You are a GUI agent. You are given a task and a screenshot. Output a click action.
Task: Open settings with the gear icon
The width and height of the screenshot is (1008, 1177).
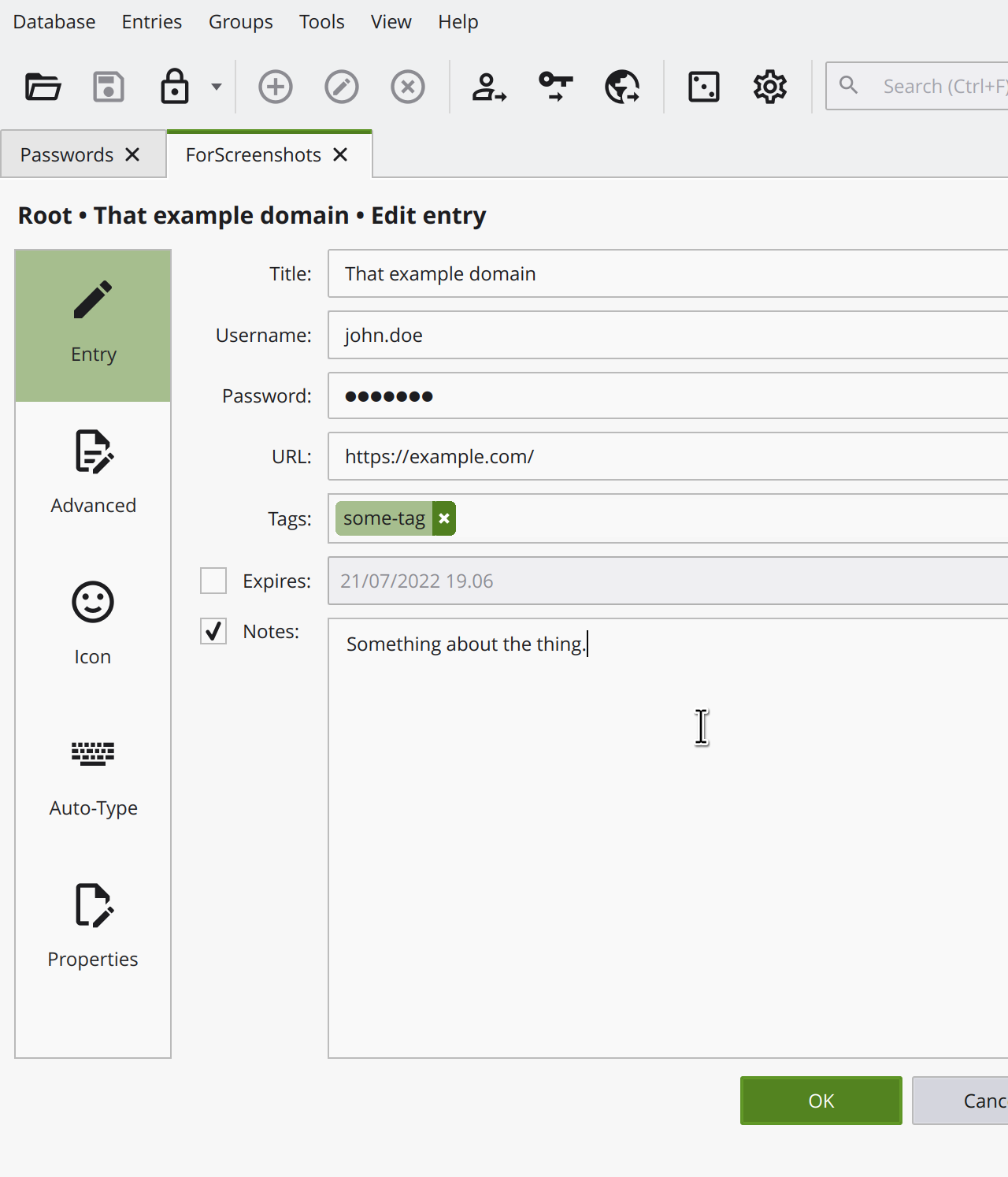click(770, 87)
